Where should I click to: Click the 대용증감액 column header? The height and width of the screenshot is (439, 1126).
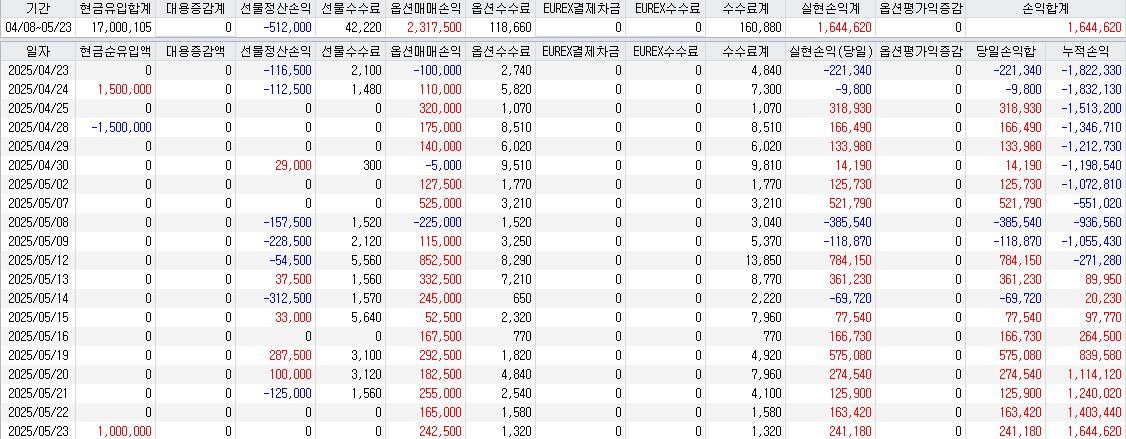click(x=195, y=52)
